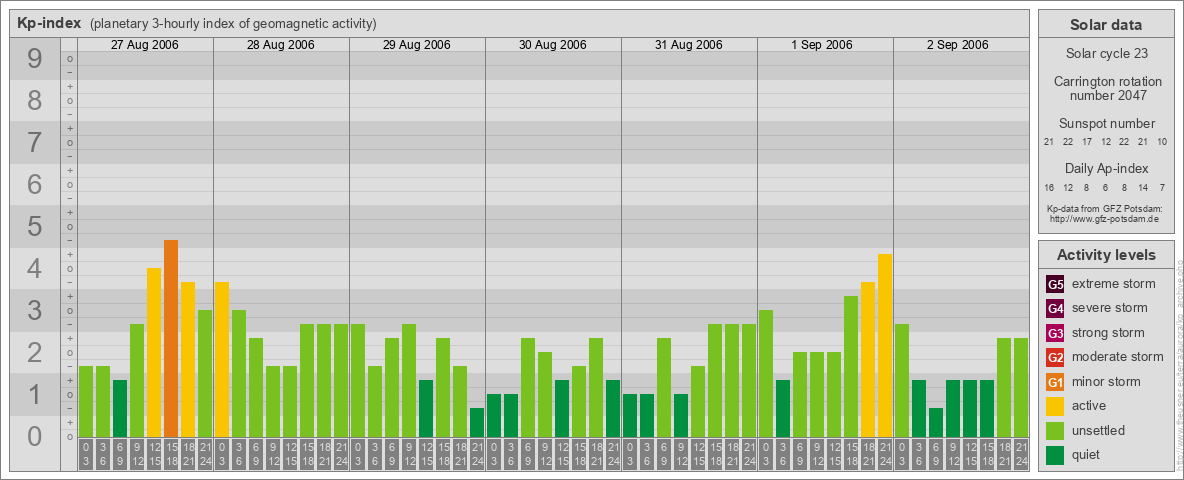Click the orange bar on 27 Aug 15-18

click(x=171, y=338)
